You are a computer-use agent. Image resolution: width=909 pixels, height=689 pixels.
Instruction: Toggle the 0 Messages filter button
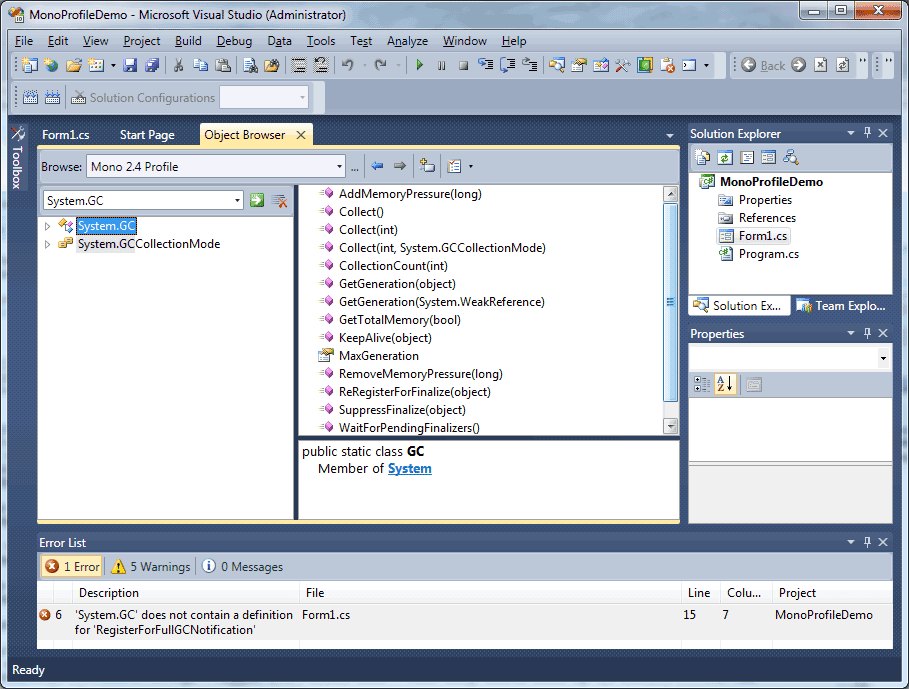pyautogui.click(x=243, y=567)
